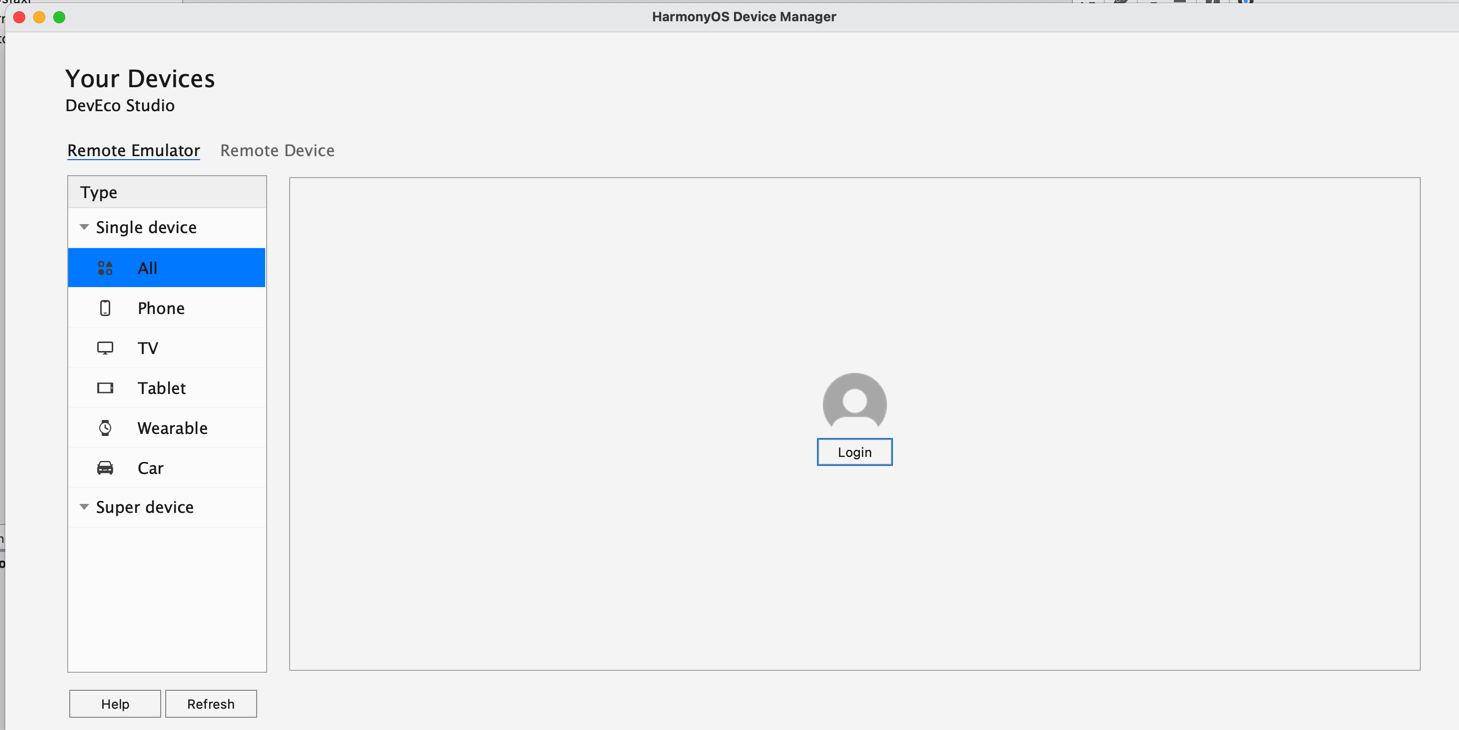
Task: Open the Remote Emulator tab
Action: [133, 150]
